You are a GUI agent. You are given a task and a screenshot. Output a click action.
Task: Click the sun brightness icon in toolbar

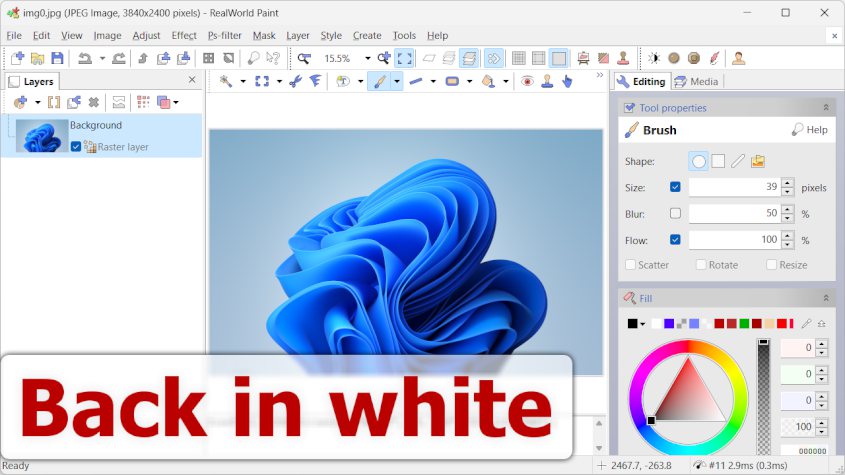654,58
